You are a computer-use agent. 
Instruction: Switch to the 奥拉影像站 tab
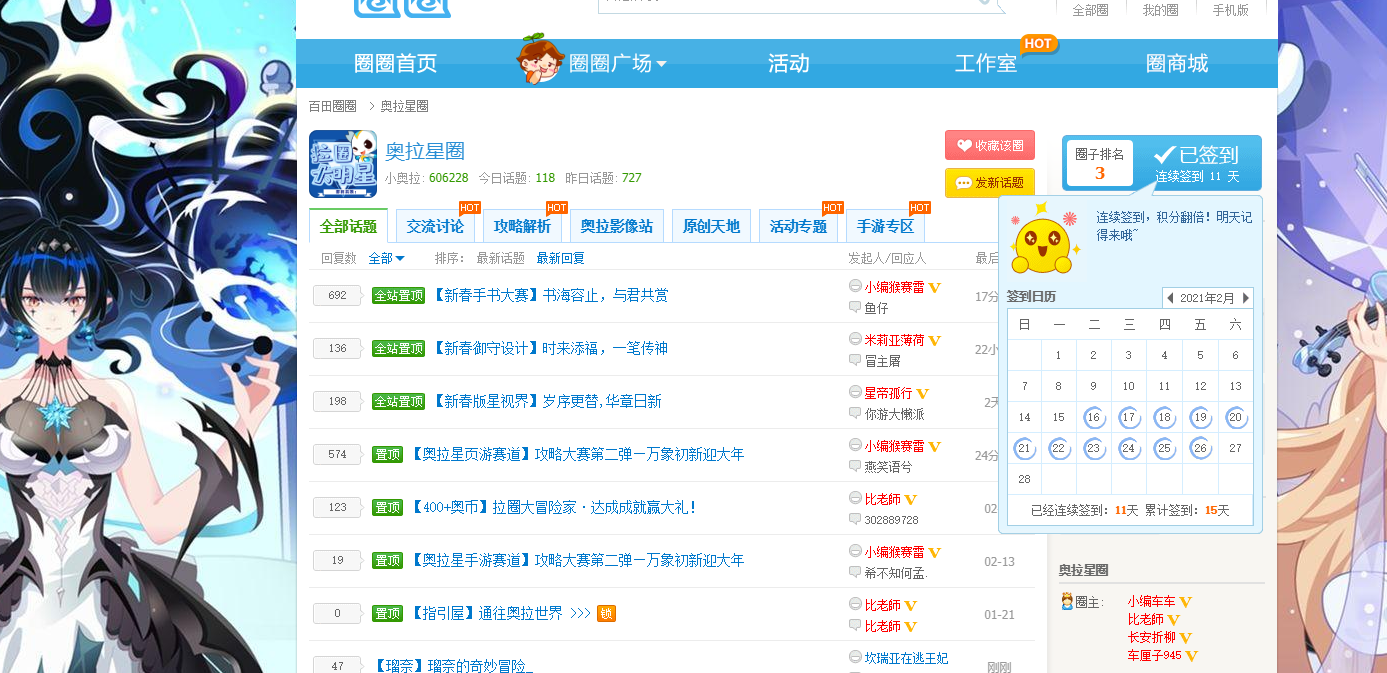(x=617, y=227)
